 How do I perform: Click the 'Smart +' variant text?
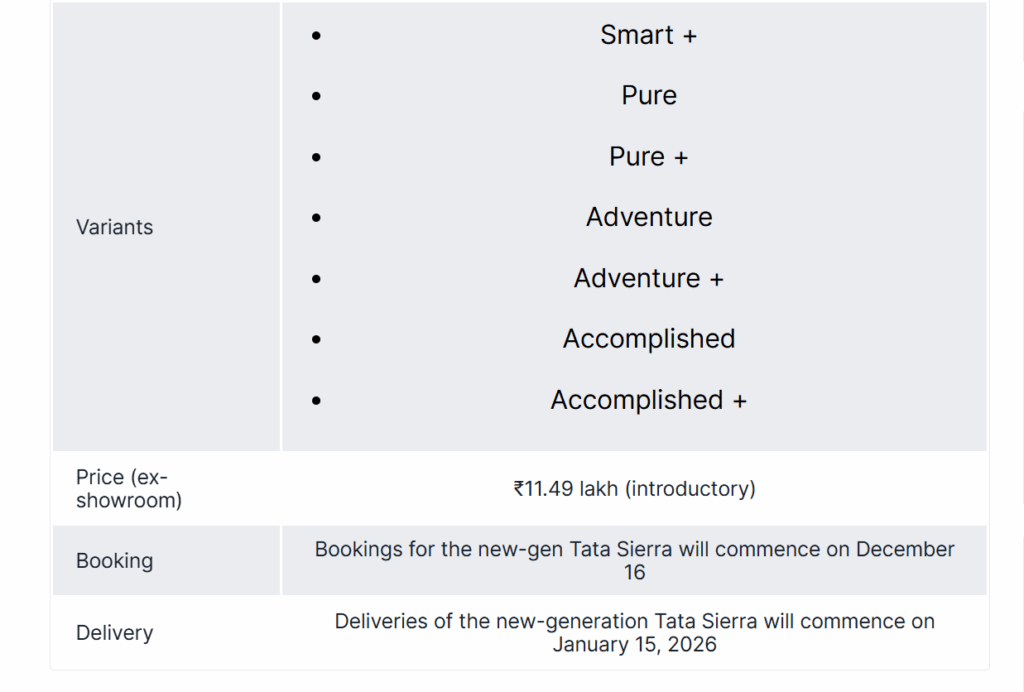click(x=648, y=35)
